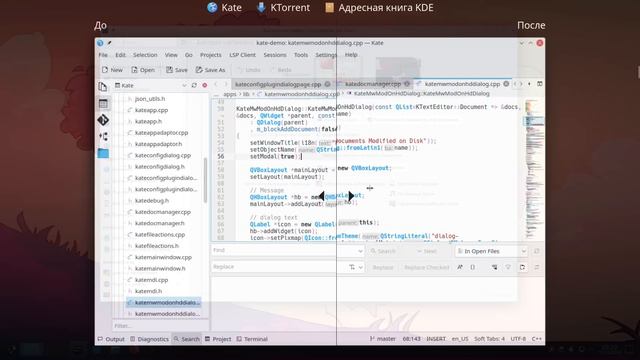Open the In Open Files scope dropdown
Image resolution: width=640 pixels, height=360 pixels.
tap(491, 251)
